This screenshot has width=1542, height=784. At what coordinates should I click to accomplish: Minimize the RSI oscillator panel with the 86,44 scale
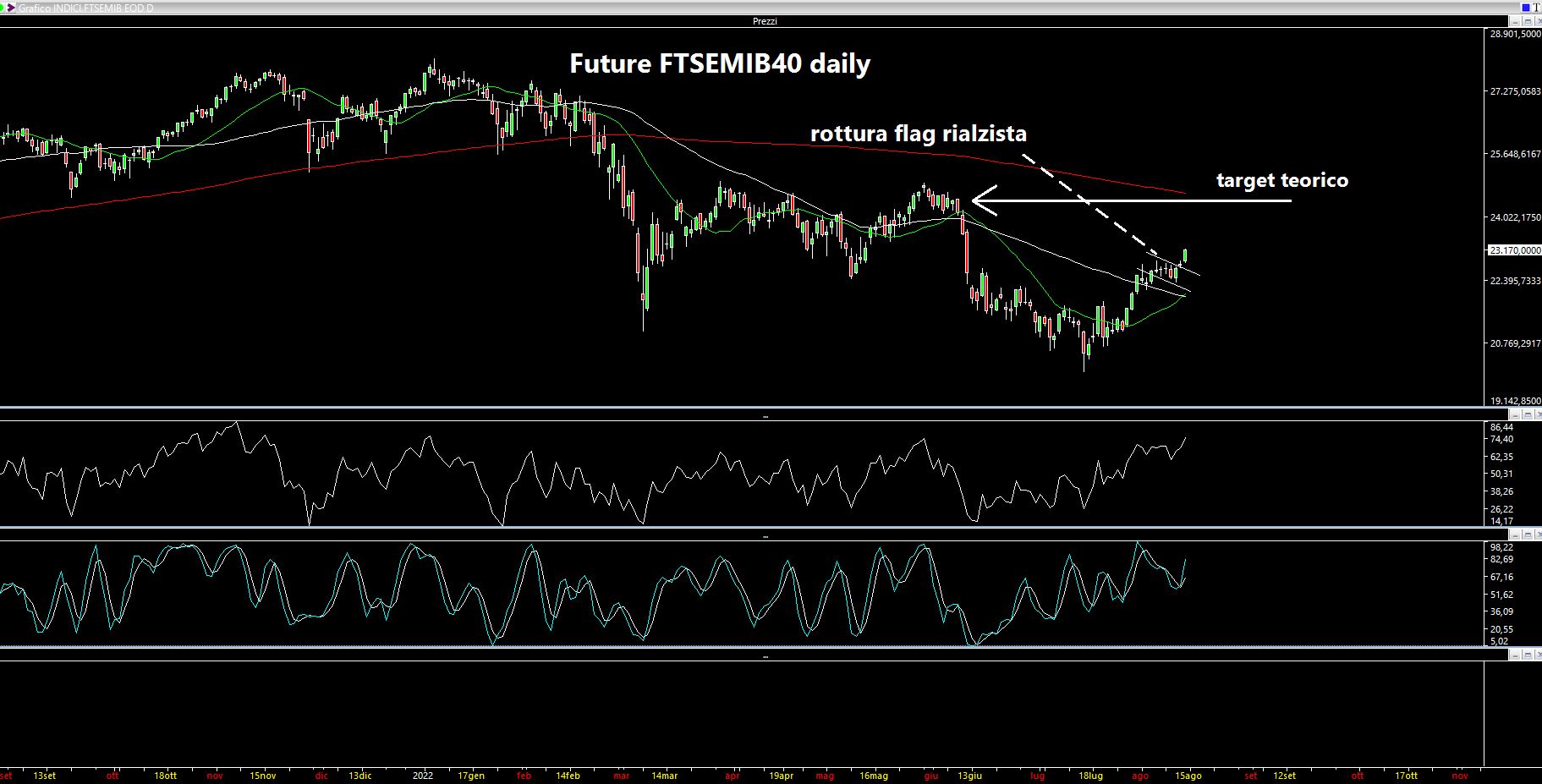[1517, 414]
